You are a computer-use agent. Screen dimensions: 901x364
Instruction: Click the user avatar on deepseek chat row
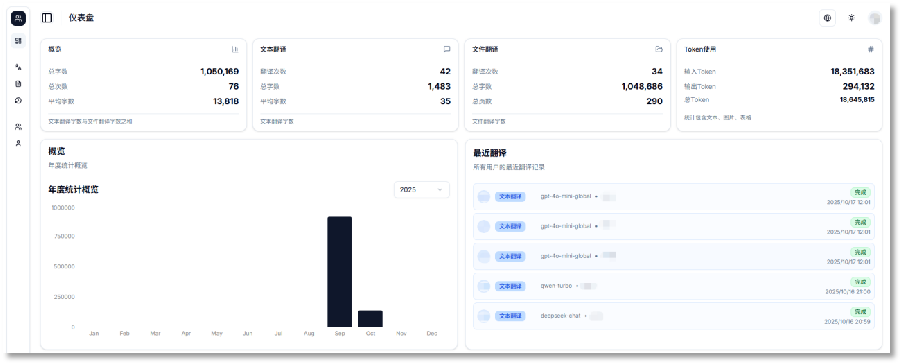(x=484, y=316)
